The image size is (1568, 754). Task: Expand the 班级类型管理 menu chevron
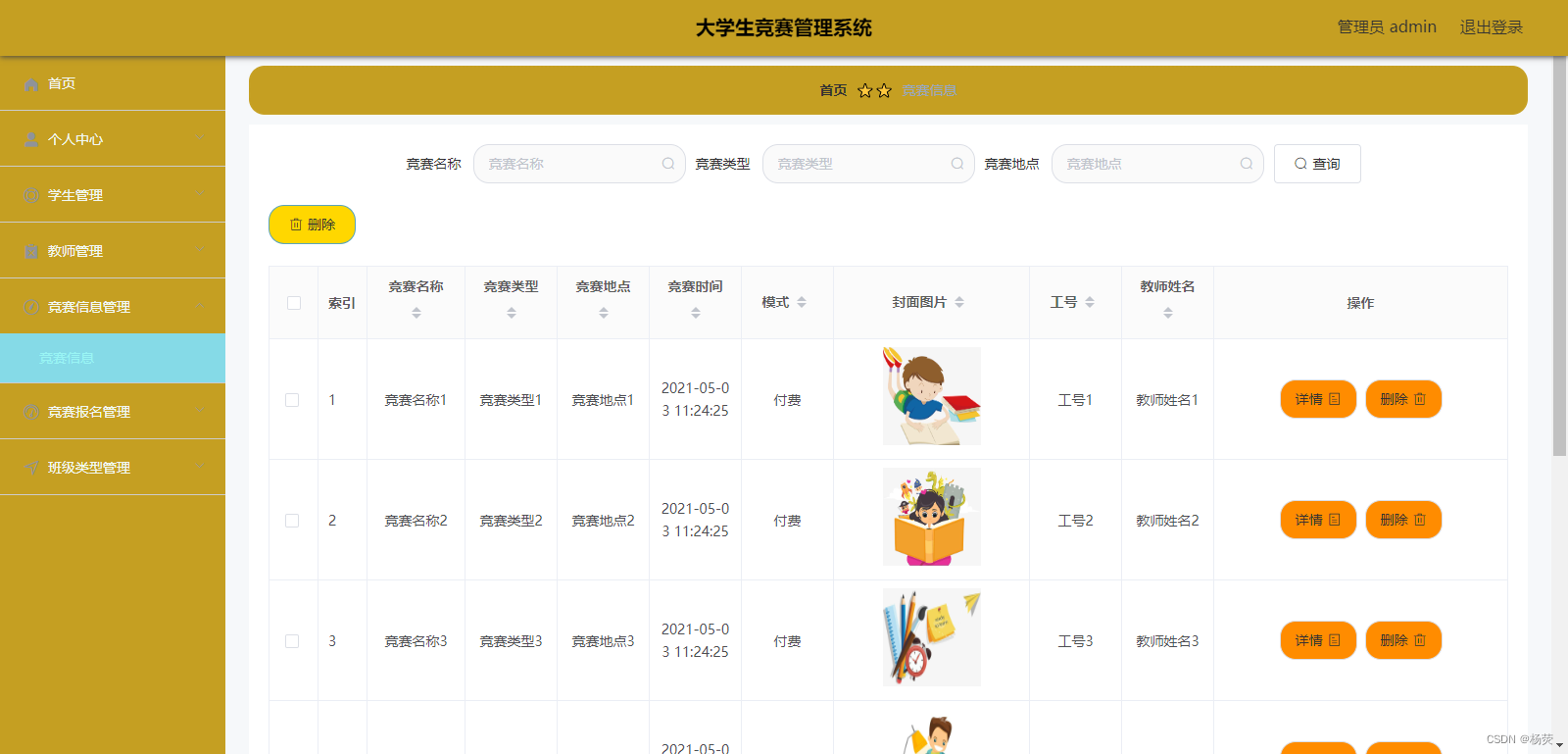tap(200, 467)
